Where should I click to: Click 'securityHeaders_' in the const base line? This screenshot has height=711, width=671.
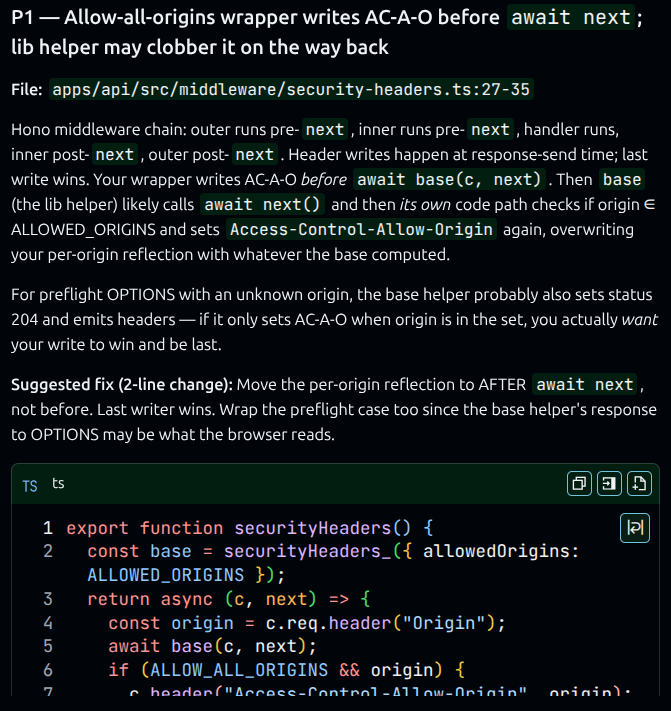tap(307, 551)
